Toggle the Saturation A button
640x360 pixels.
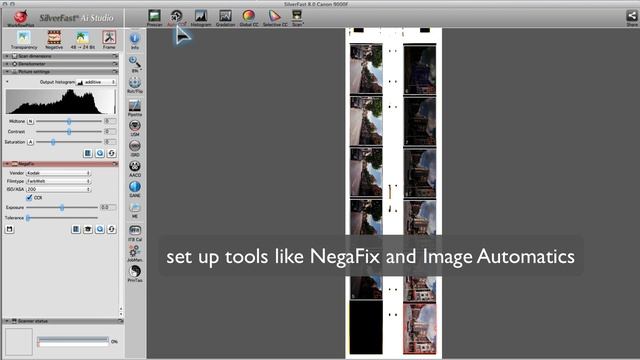point(30,142)
